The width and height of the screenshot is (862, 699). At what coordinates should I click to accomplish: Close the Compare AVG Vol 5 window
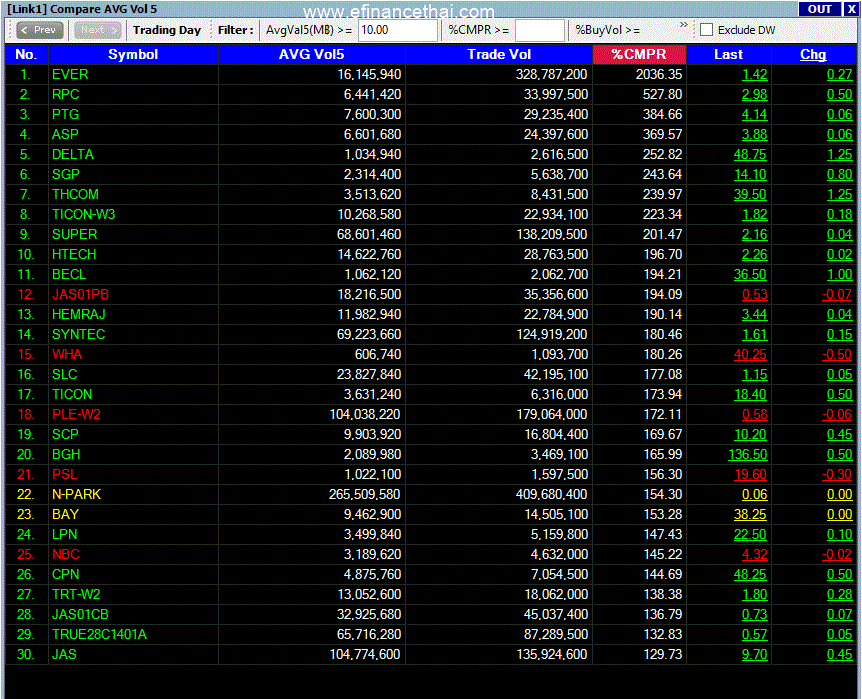[851, 9]
